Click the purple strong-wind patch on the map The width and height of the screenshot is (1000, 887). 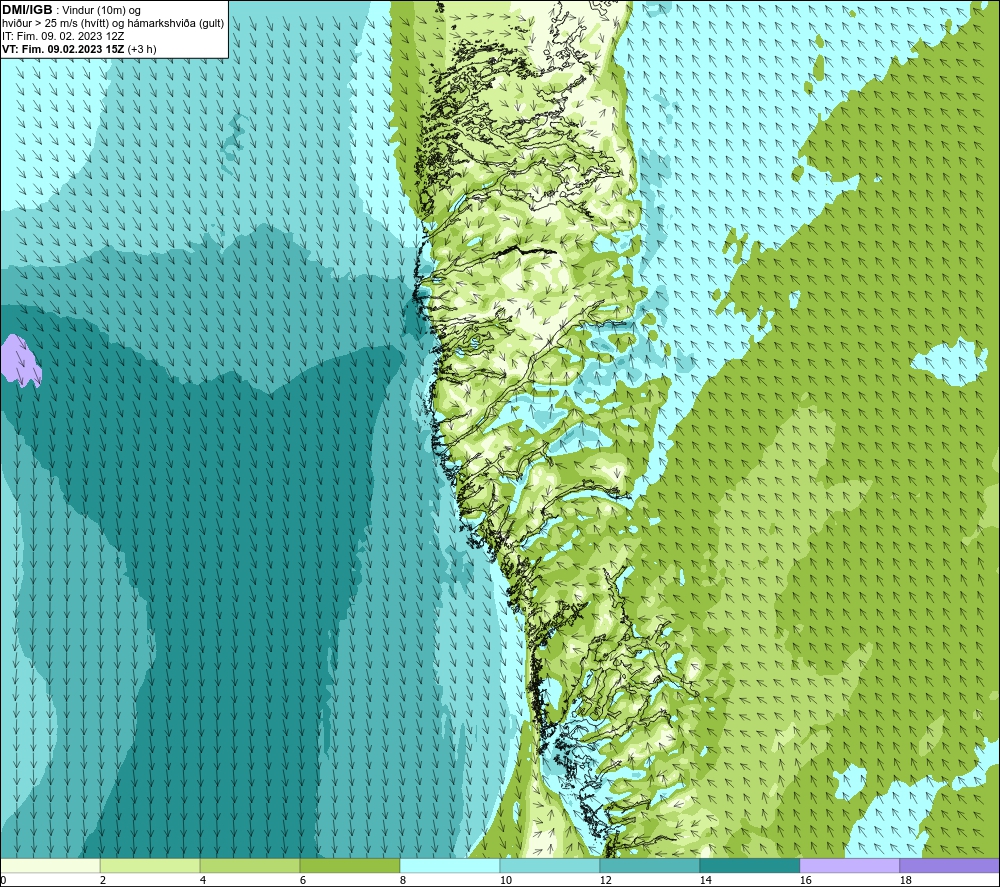(x=20, y=361)
